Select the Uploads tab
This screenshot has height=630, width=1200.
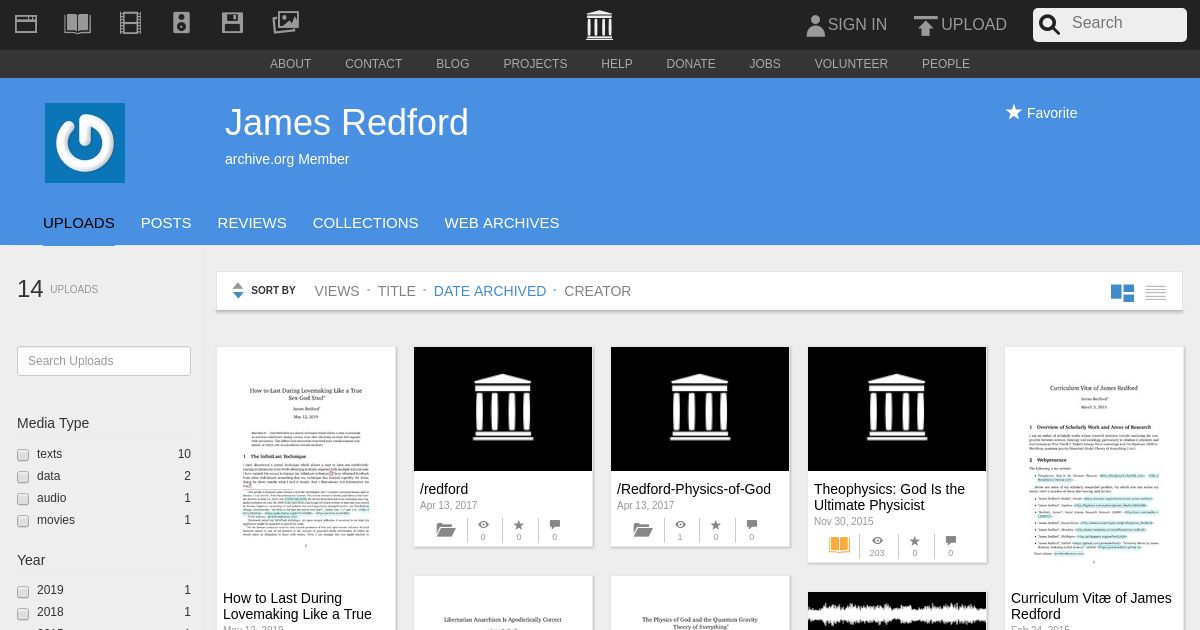[79, 223]
